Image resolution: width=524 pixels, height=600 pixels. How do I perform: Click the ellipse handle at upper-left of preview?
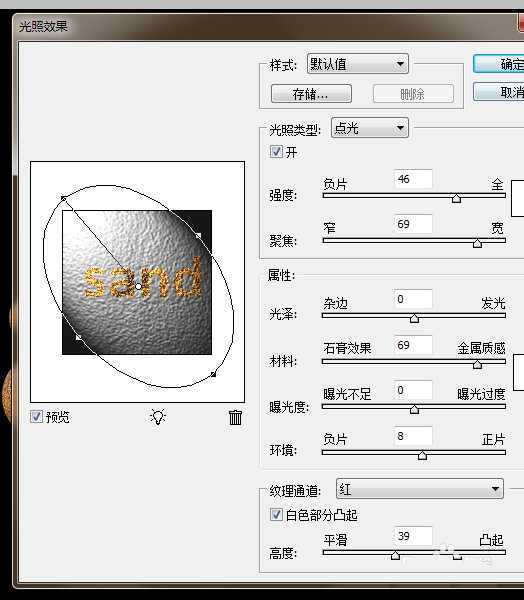pyautogui.click(x=64, y=198)
